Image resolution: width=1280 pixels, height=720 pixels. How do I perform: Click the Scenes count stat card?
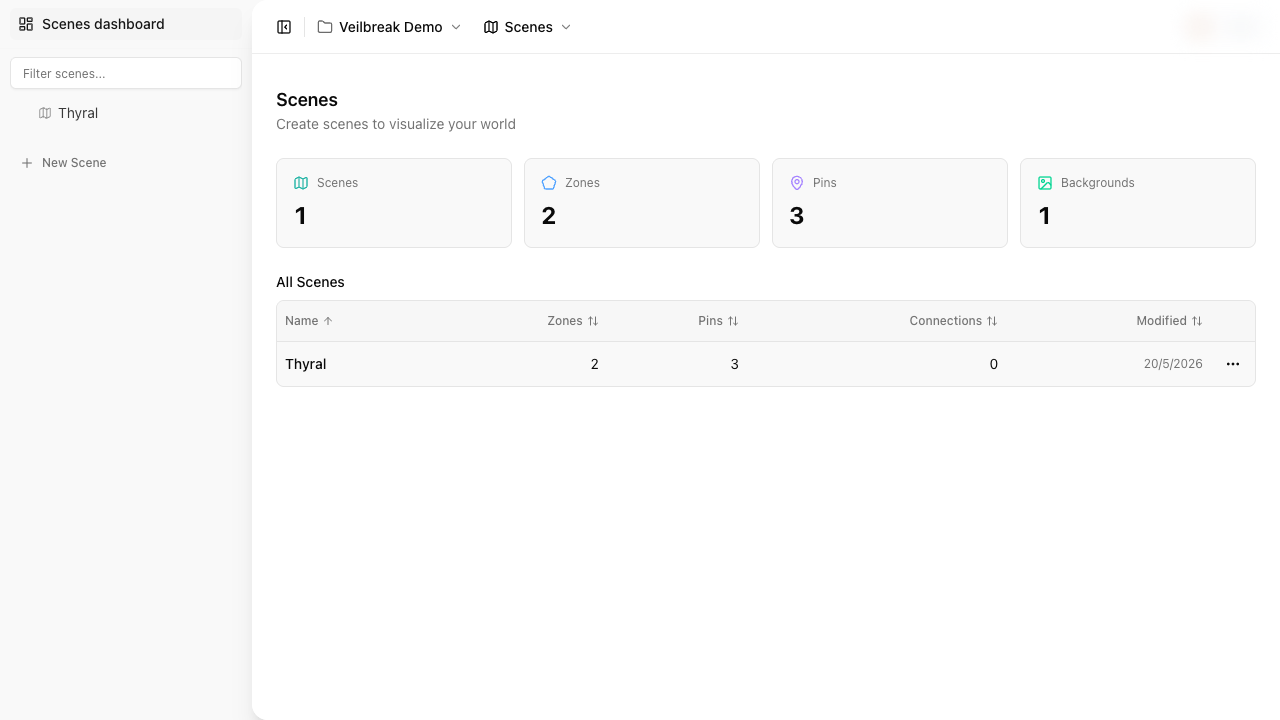tap(394, 203)
